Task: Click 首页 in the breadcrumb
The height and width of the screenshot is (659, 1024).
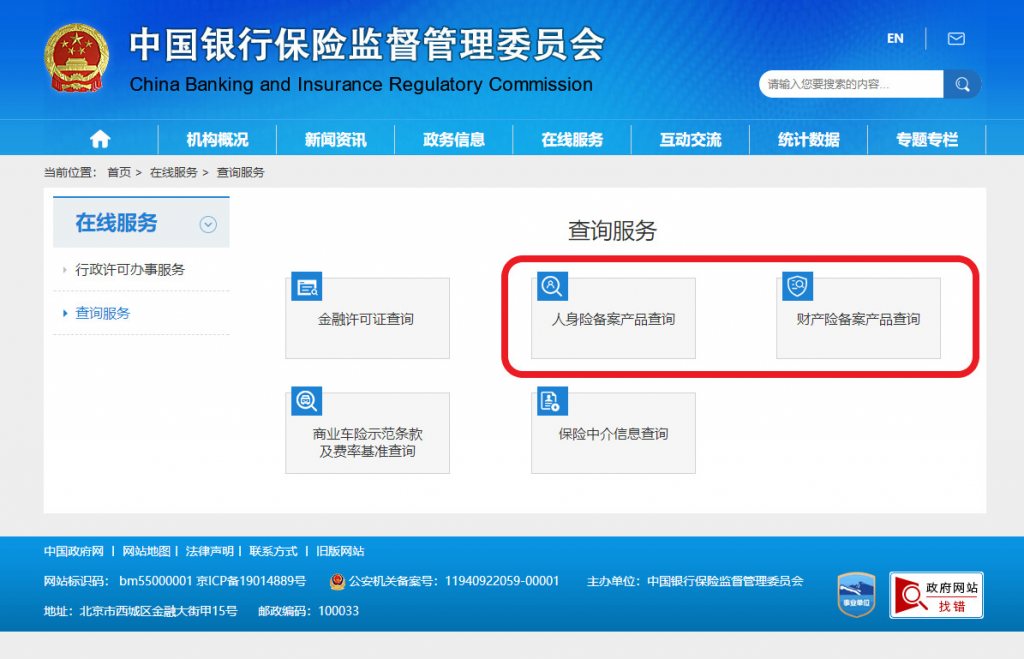Action: coord(119,172)
